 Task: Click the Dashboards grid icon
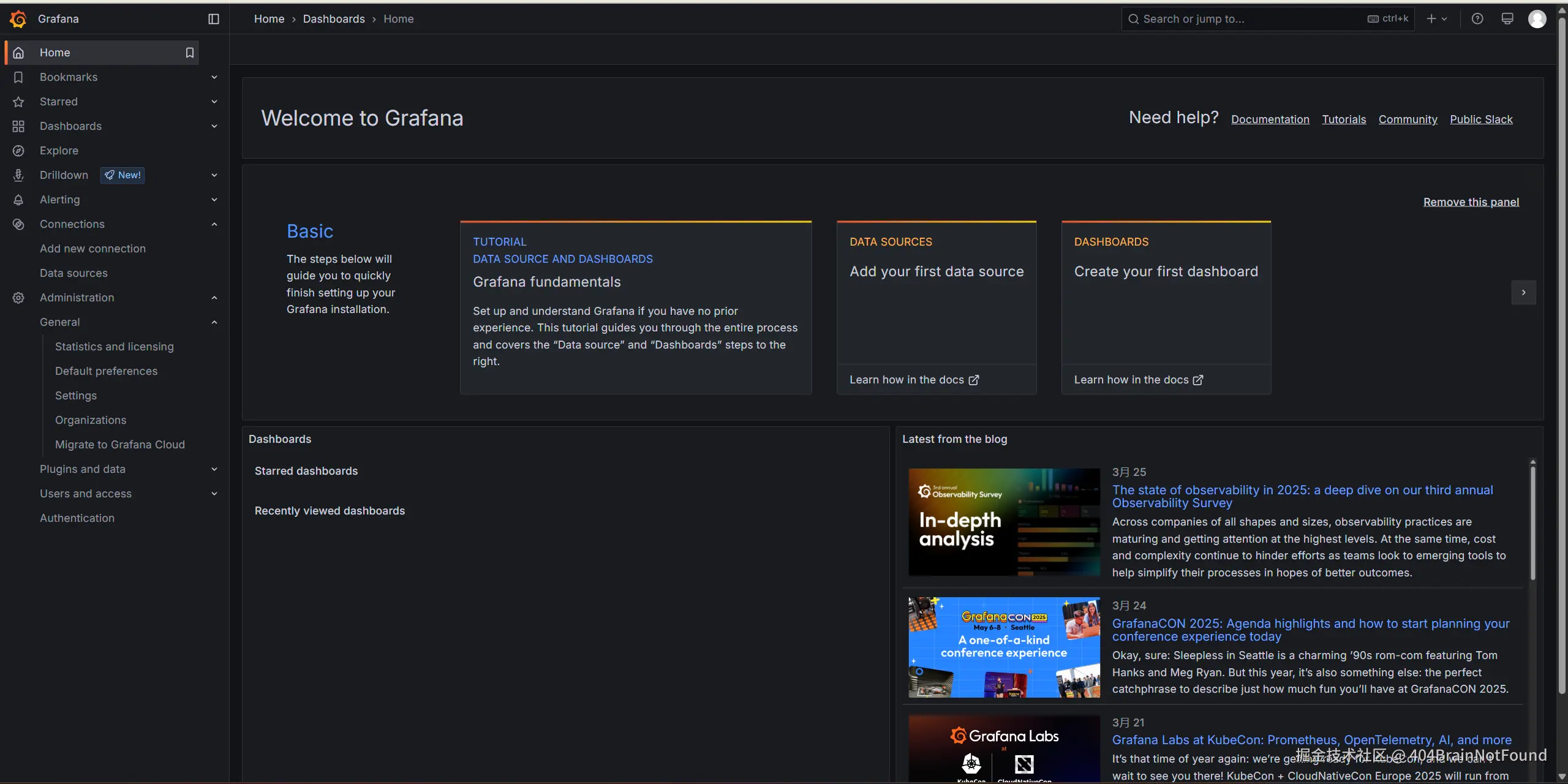(x=18, y=126)
